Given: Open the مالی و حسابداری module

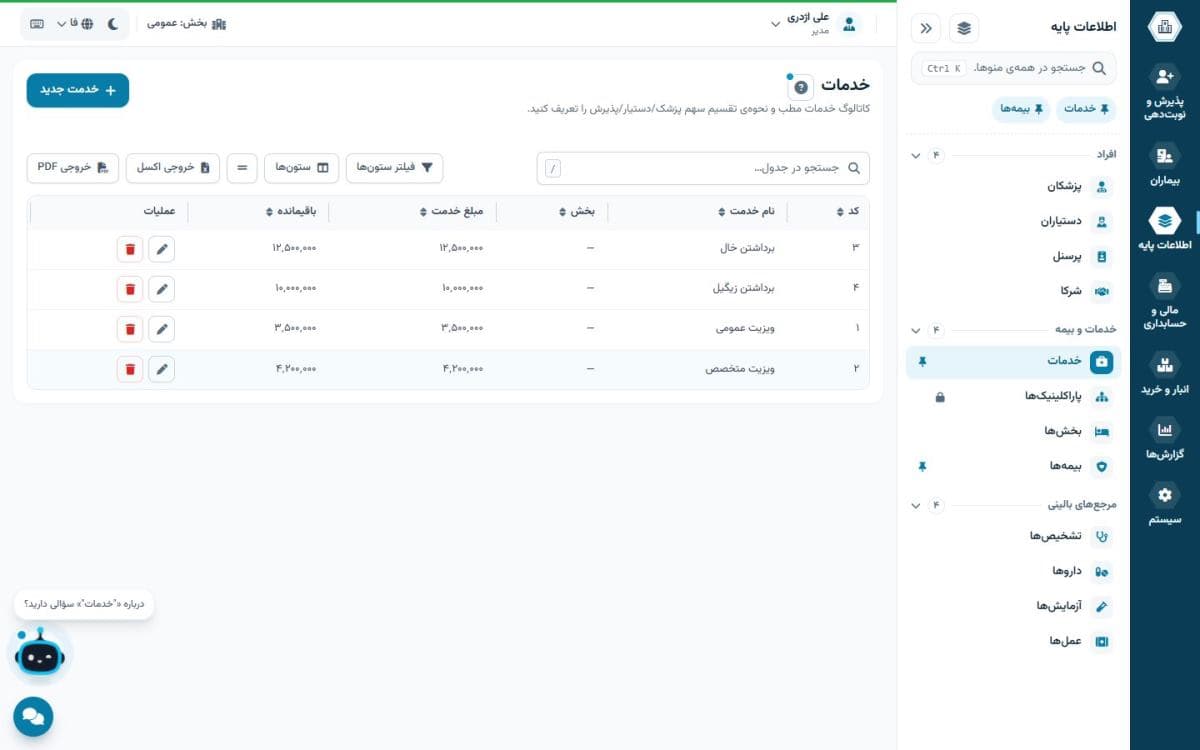Looking at the screenshot, I should point(1164,301).
